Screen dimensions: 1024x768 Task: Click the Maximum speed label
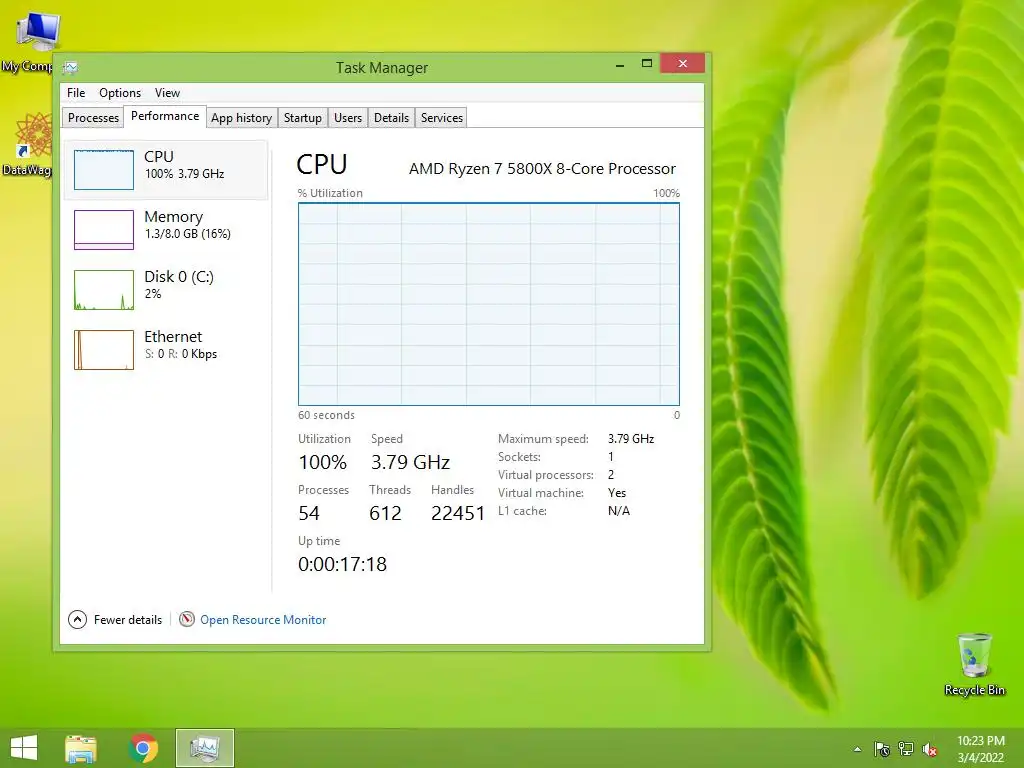tap(543, 439)
